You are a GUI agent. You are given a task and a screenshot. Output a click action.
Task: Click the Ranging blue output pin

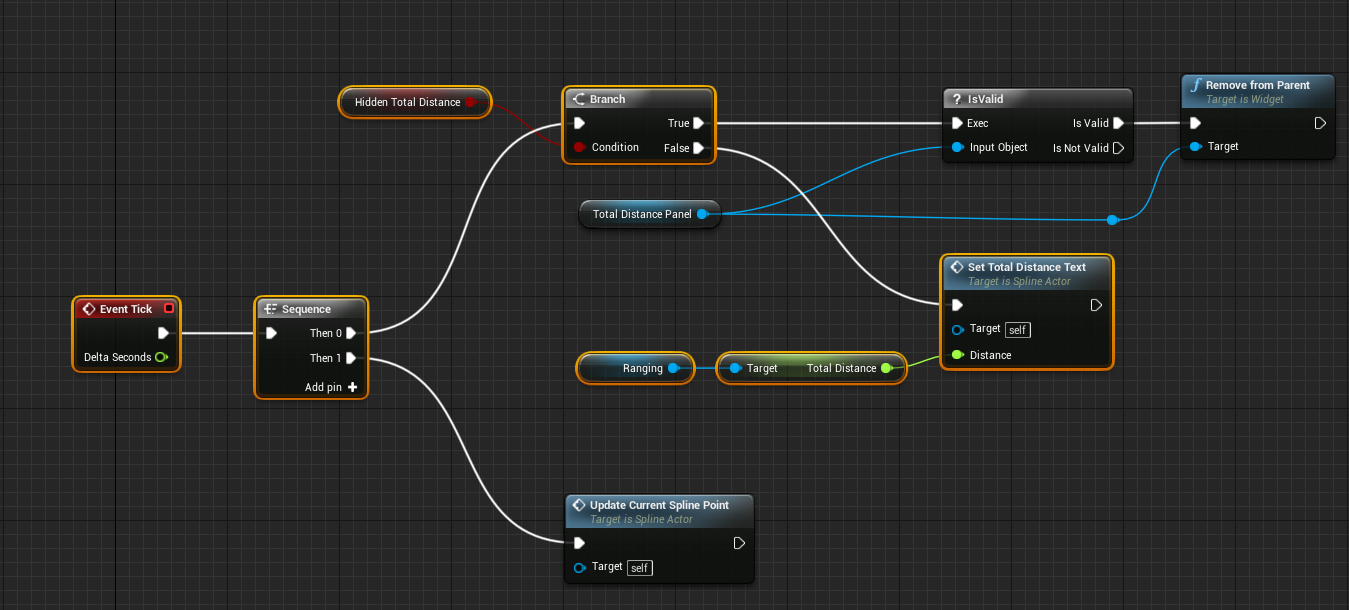674,368
